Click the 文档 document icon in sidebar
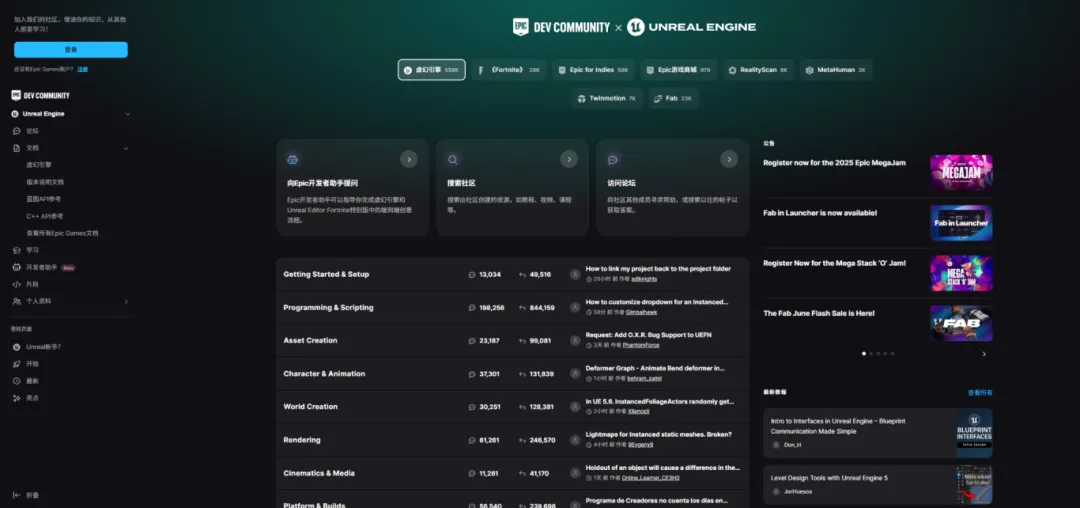This screenshot has height=508, width=1080. [x=17, y=148]
